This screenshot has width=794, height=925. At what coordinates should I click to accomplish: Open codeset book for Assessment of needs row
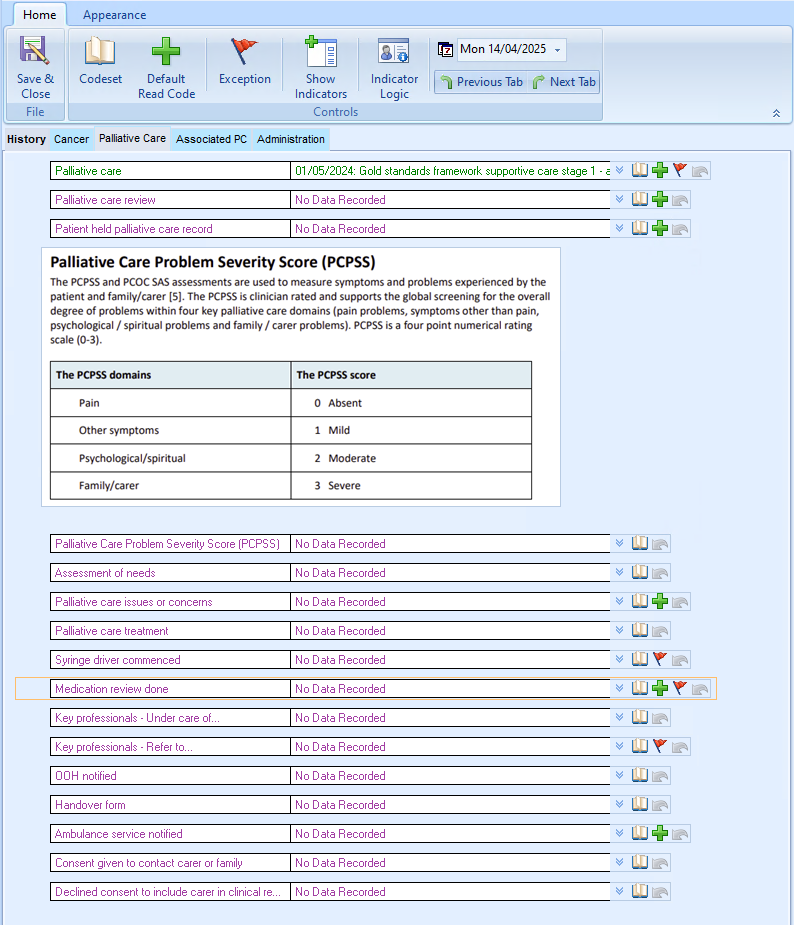coord(639,572)
